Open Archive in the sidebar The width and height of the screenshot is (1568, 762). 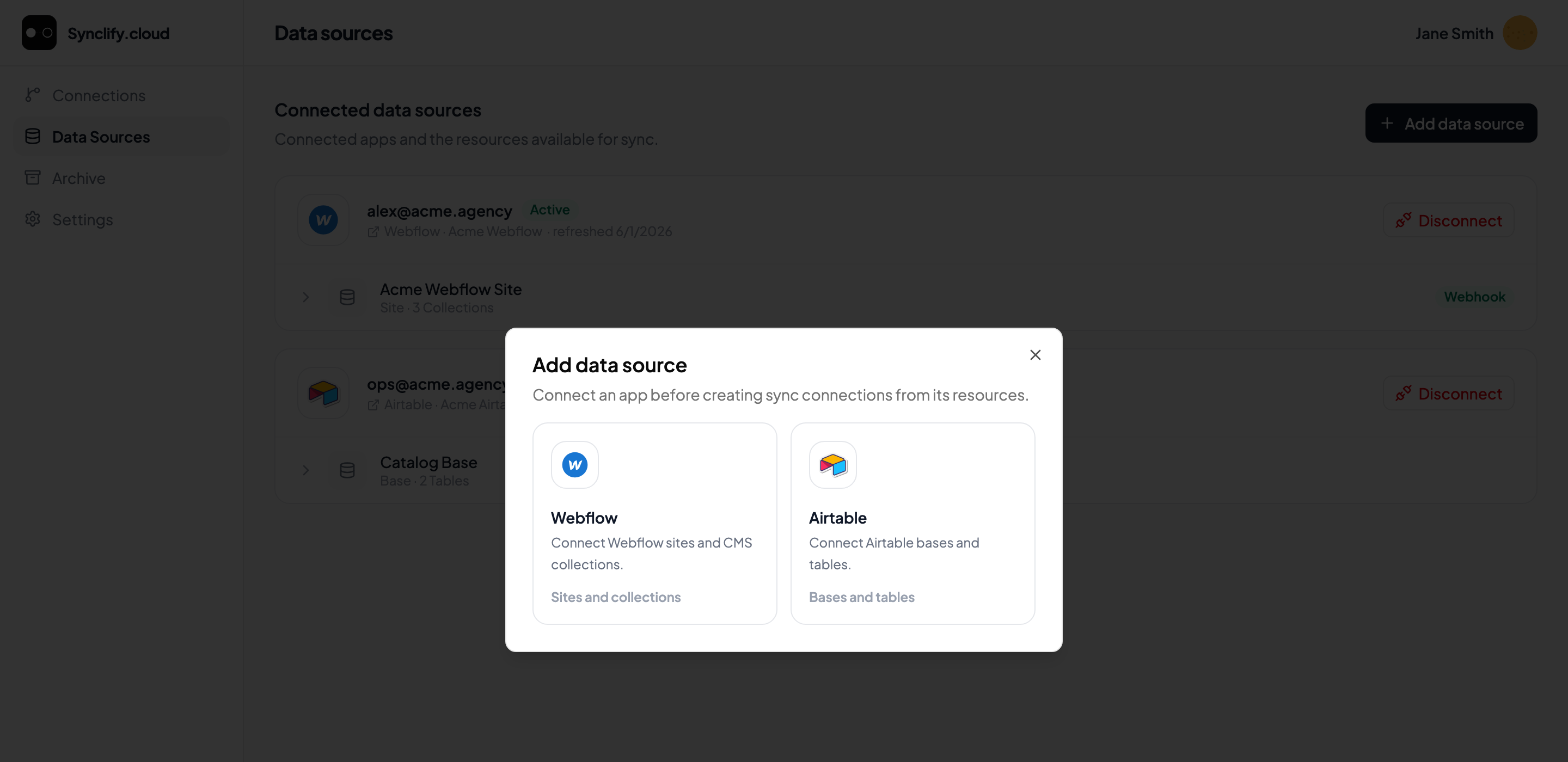[x=122, y=179]
